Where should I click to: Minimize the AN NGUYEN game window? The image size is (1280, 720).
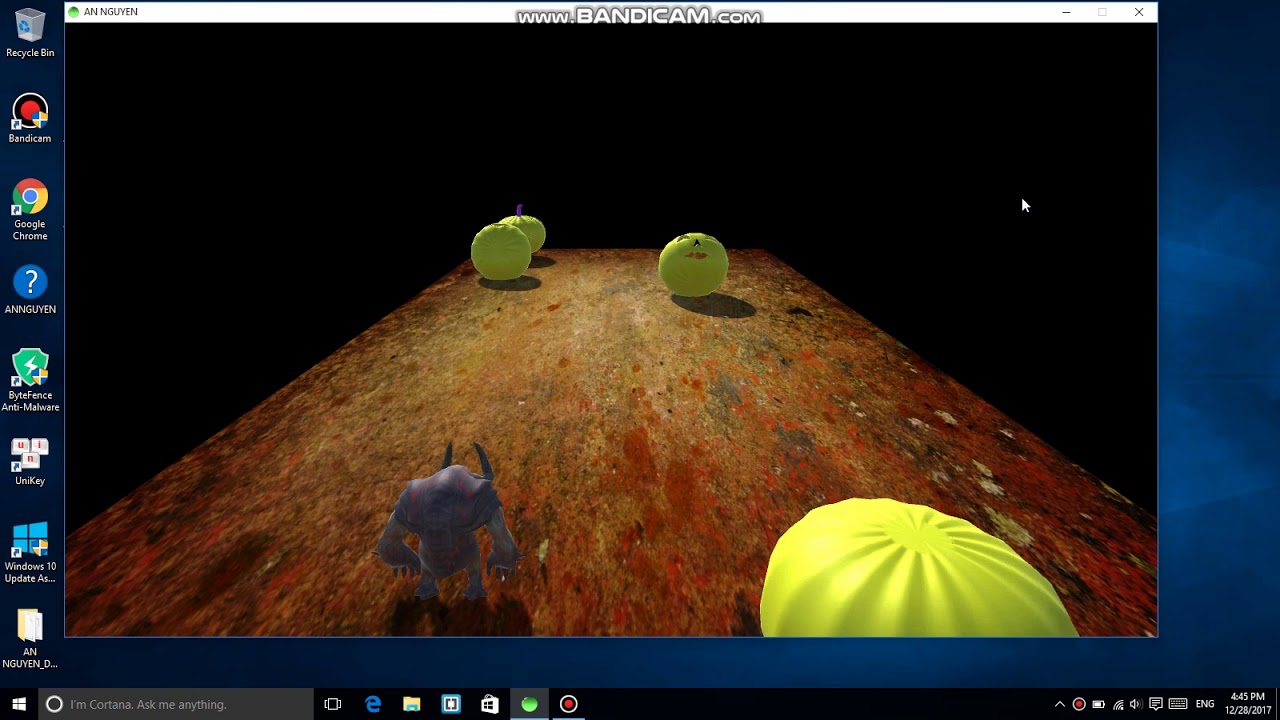tap(1066, 12)
